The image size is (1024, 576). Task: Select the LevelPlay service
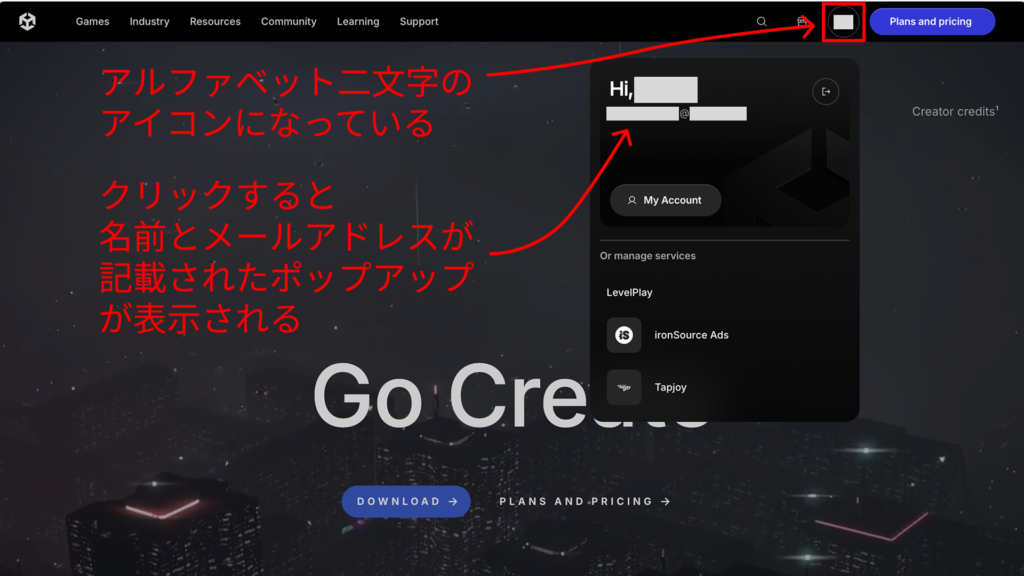tap(629, 293)
